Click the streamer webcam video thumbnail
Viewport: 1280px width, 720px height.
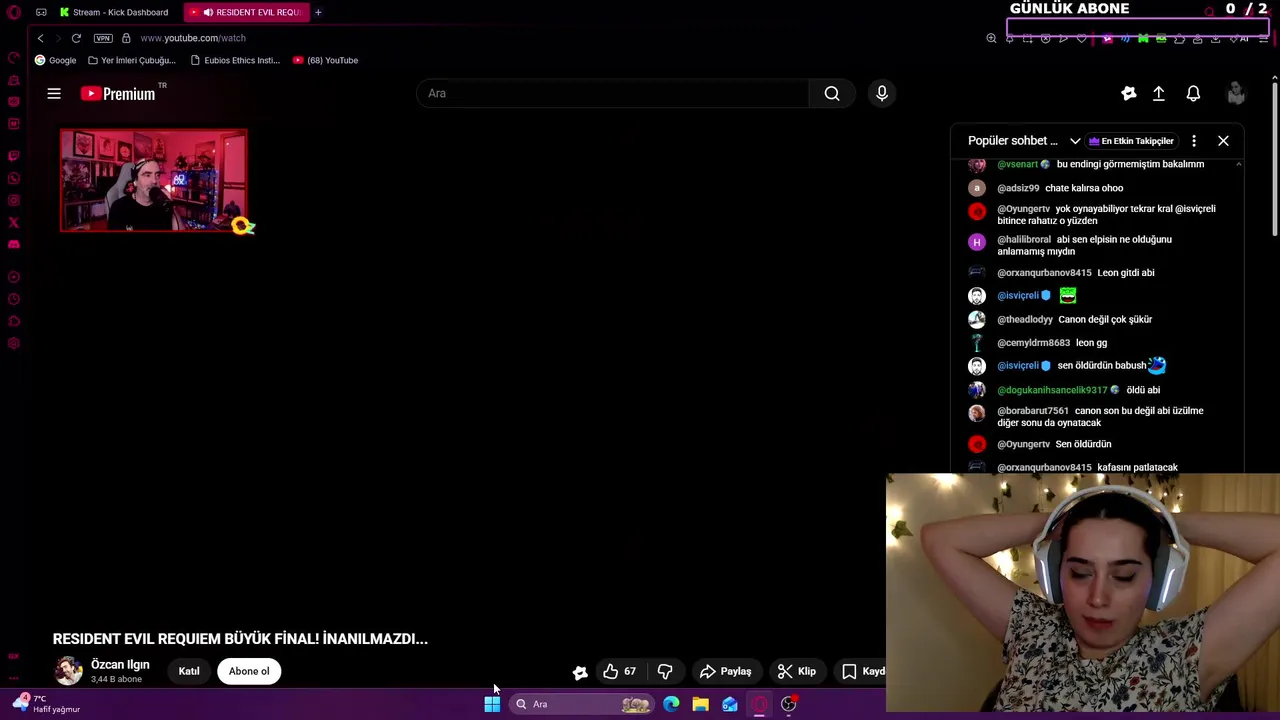coord(154,180)
